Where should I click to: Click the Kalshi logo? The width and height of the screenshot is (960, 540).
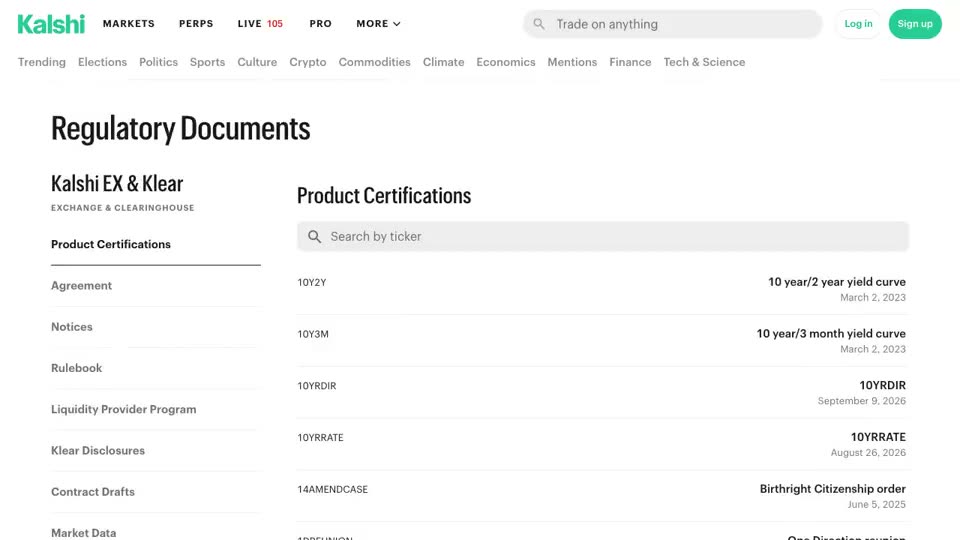click(51, 24)
